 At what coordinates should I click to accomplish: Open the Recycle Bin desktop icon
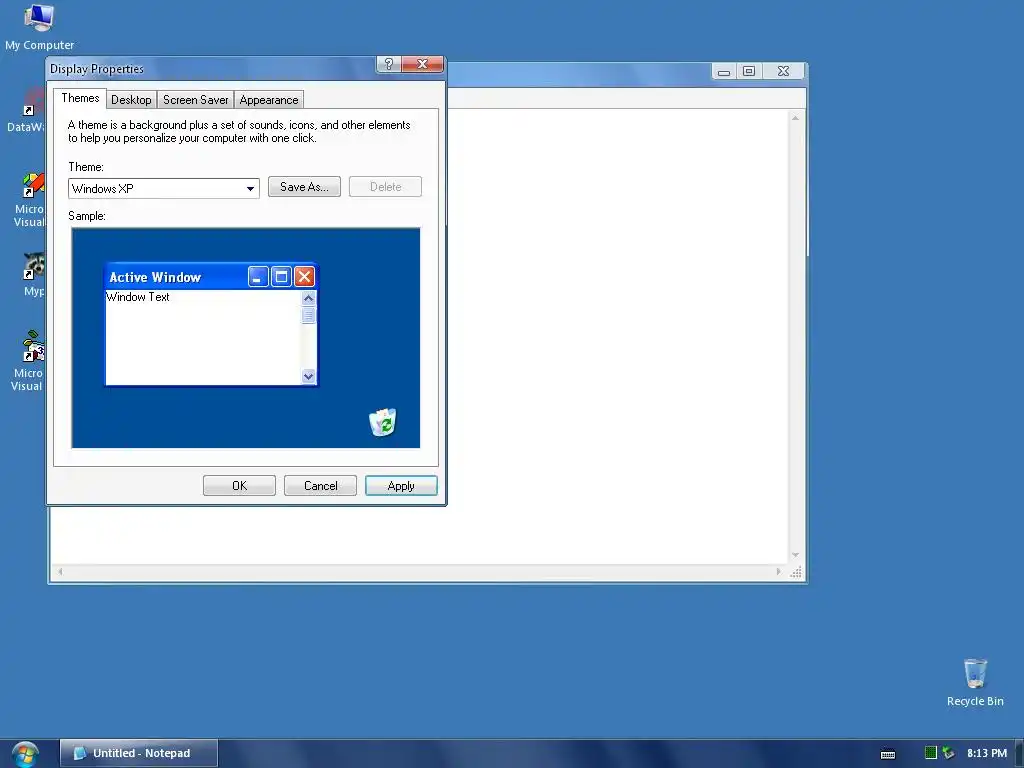point(974,682)
